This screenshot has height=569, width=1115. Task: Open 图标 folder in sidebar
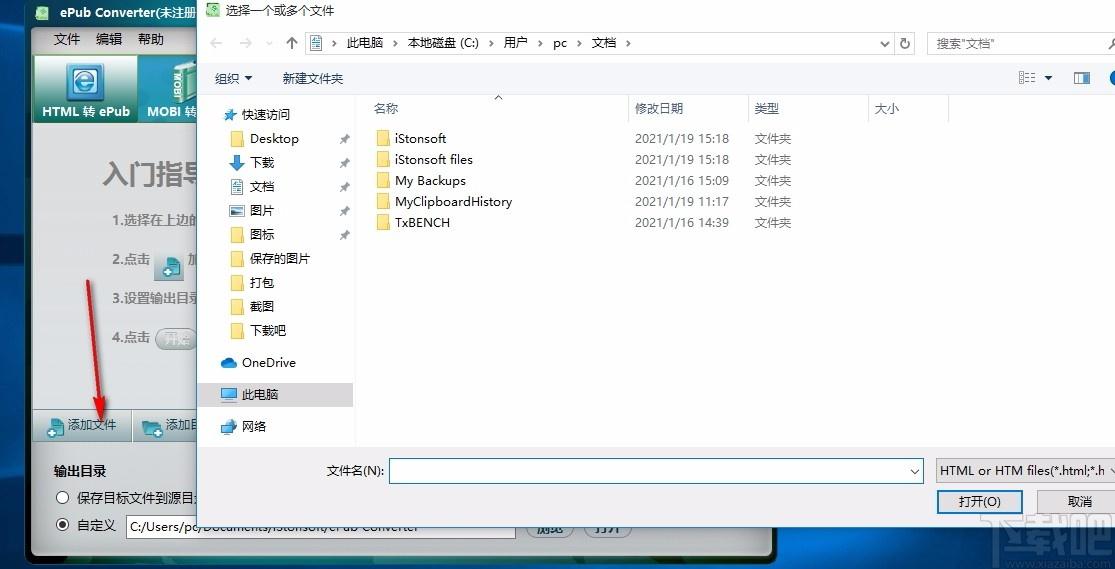tap(262, 235)
